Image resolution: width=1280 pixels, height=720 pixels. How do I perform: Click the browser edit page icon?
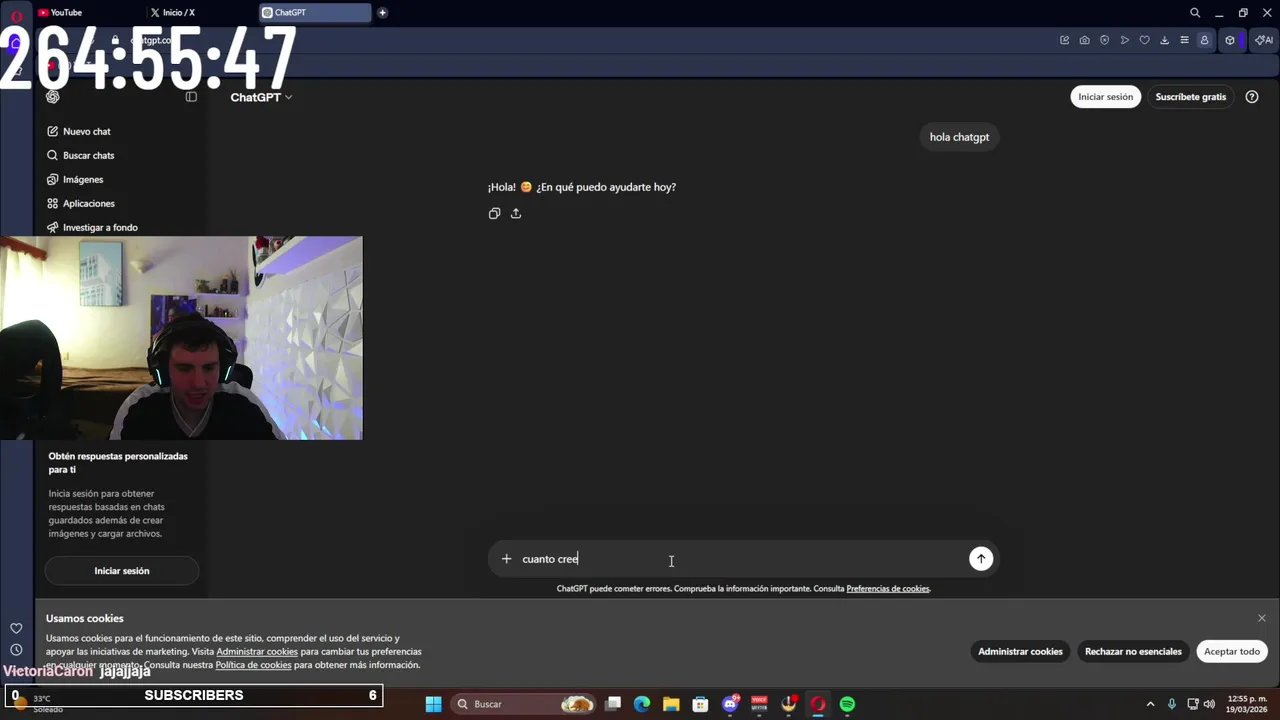(x=1065, y=40)
